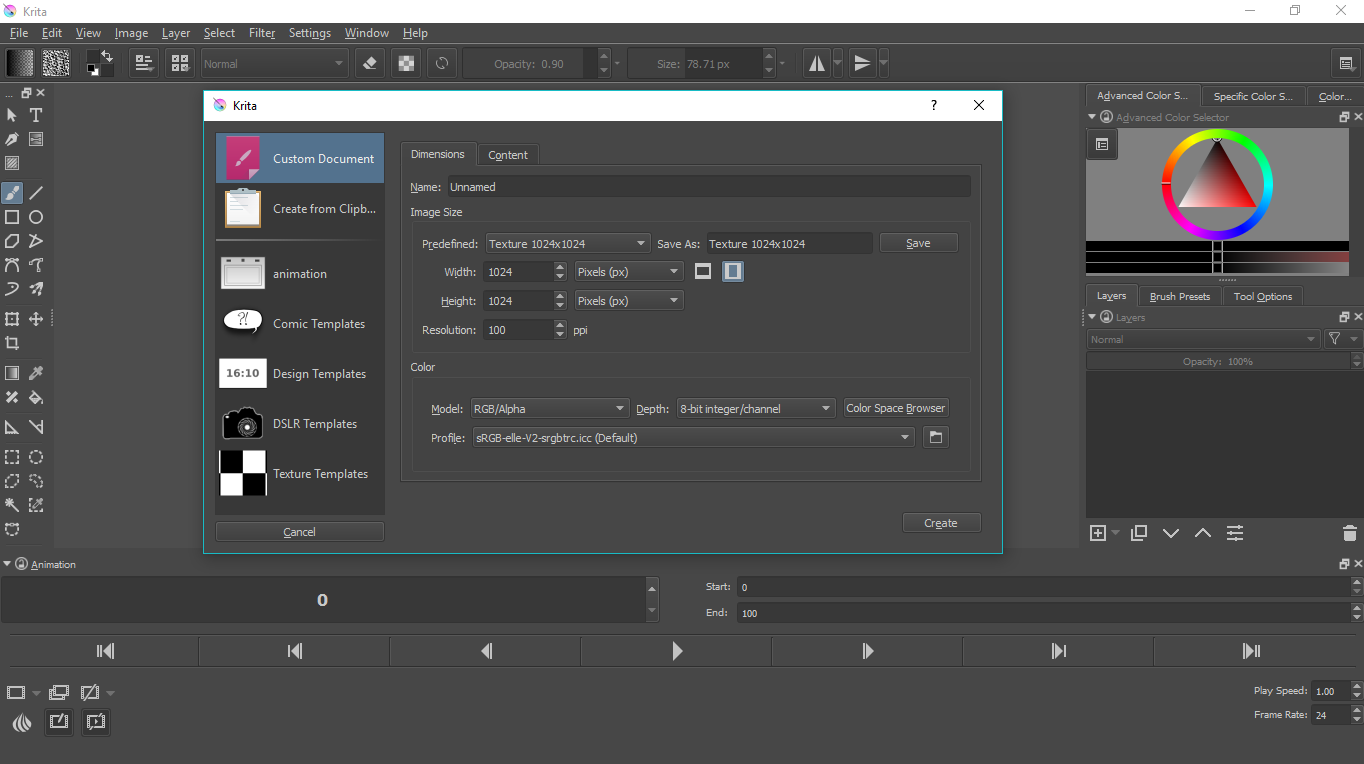Select the Polygon tool
The image size is (1364, 764).
tap(12, 241)
